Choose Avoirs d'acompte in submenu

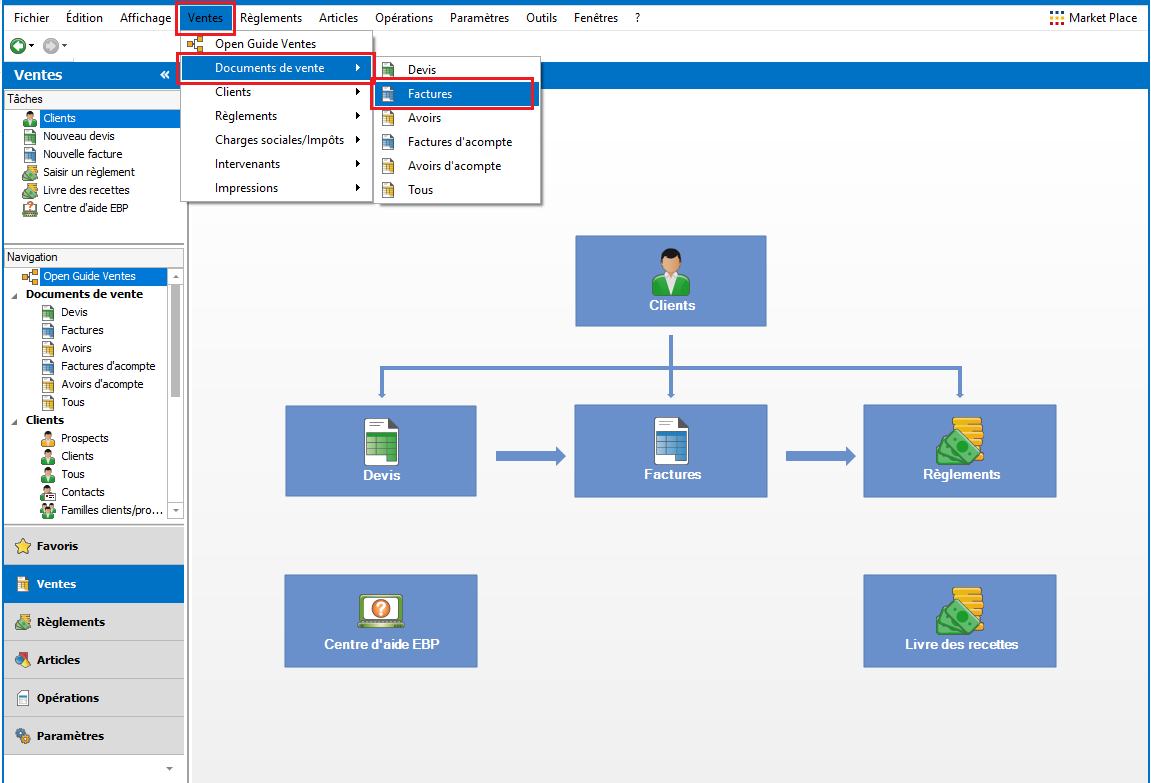pyautogui.click(x=454, y=166)
